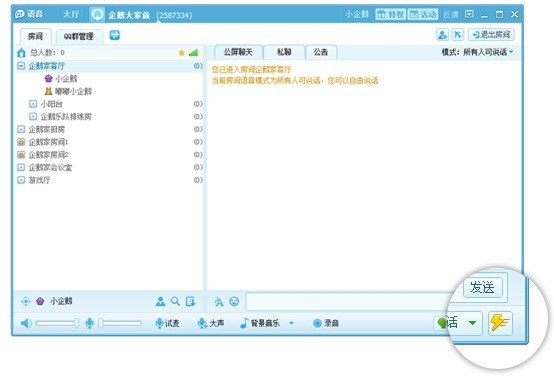Open the 模式 speaking mode dropdown

point(477,52)
